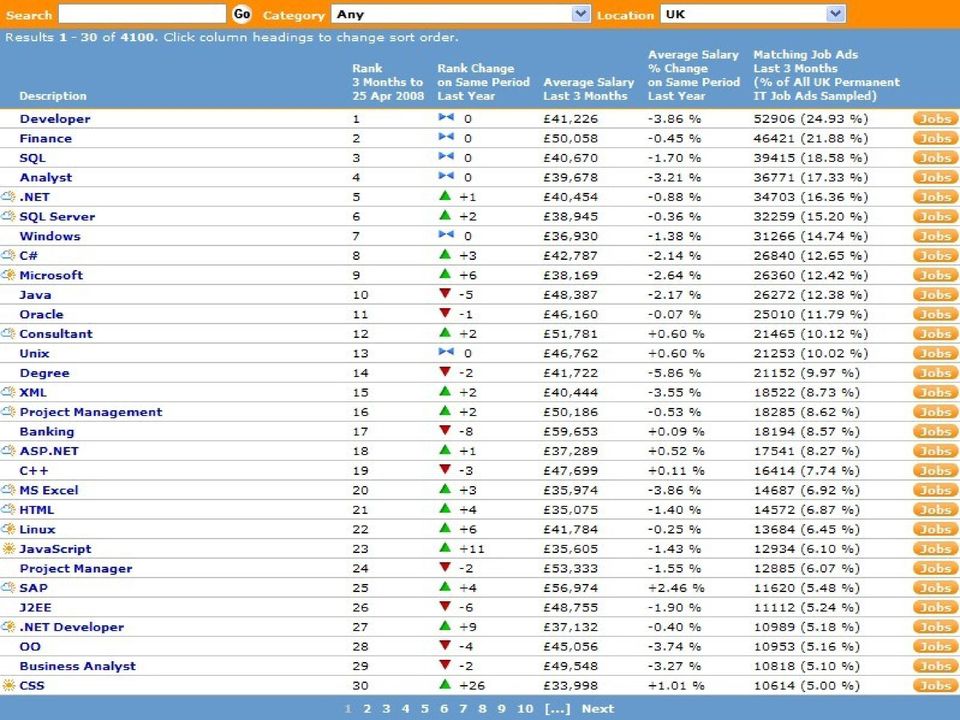The image size is (960, 720).
Task: Click the weather icon beside XML
Action: tap(9, 392)
